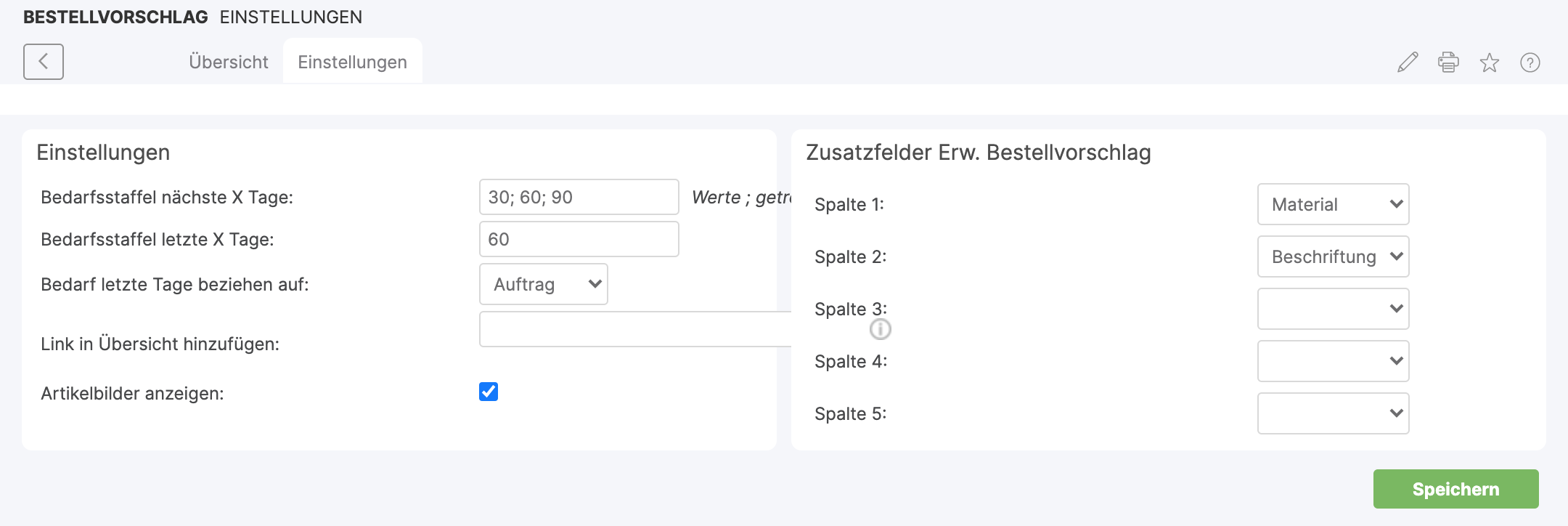Image resolution: width=1568 pixels, height=526 pixels.
Task: Open the help question mark icon
Action: [x=1530, y=62]
